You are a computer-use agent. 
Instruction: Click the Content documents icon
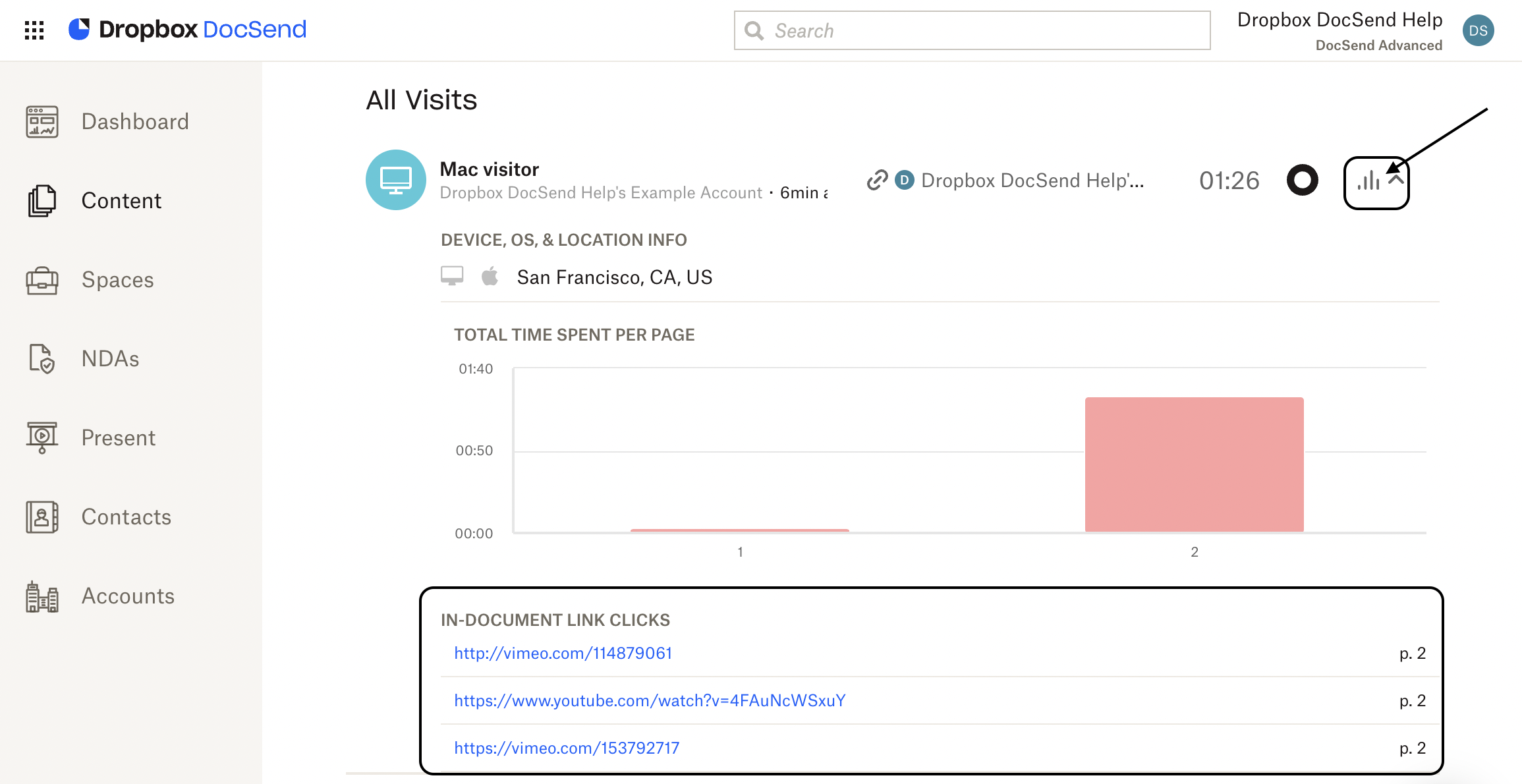42,201
